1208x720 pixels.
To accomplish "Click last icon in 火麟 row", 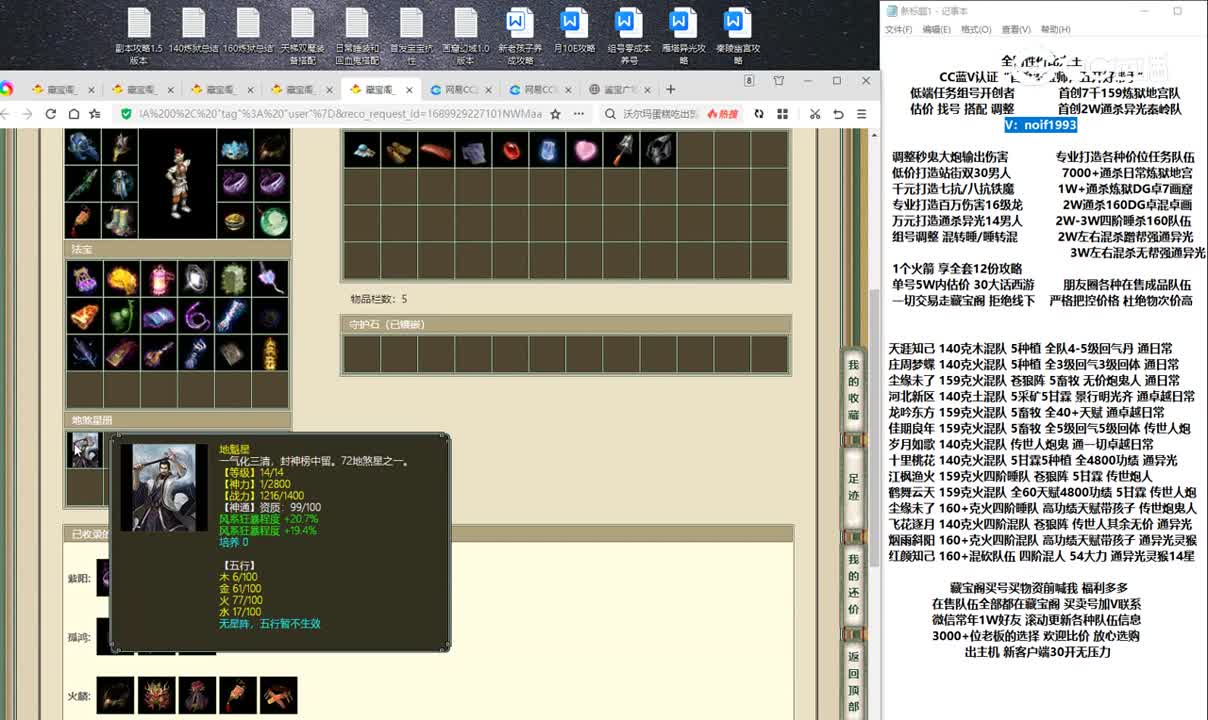I will (x=279, y=695).
